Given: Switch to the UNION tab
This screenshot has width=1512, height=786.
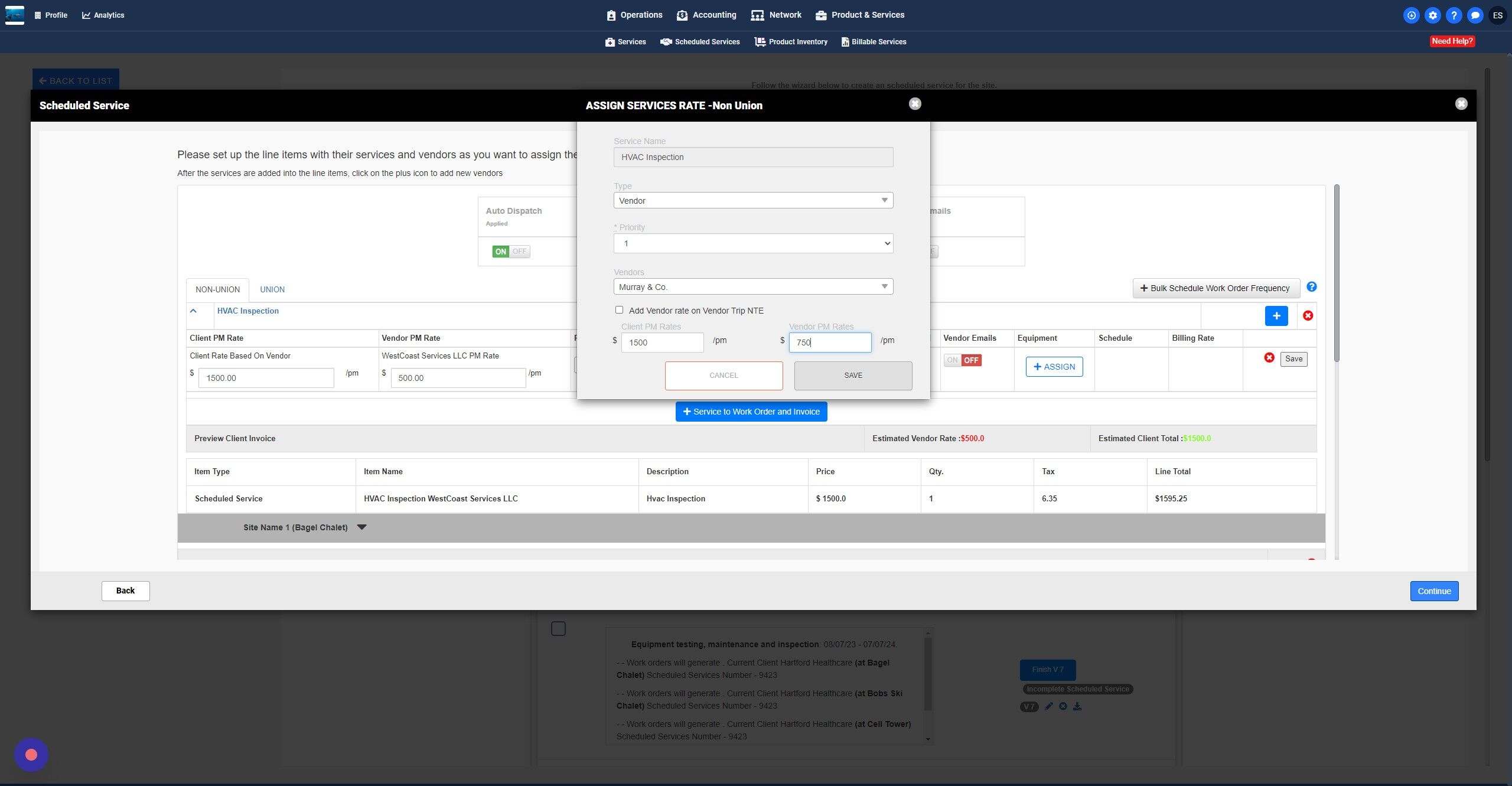Looking at the screenshot, I should click(272, 289).
